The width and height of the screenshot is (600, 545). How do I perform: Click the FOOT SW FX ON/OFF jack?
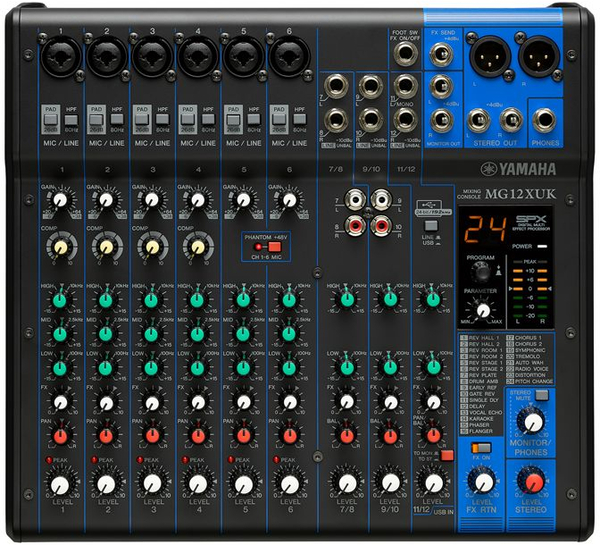pyautogui.click(x=405, y=55)
